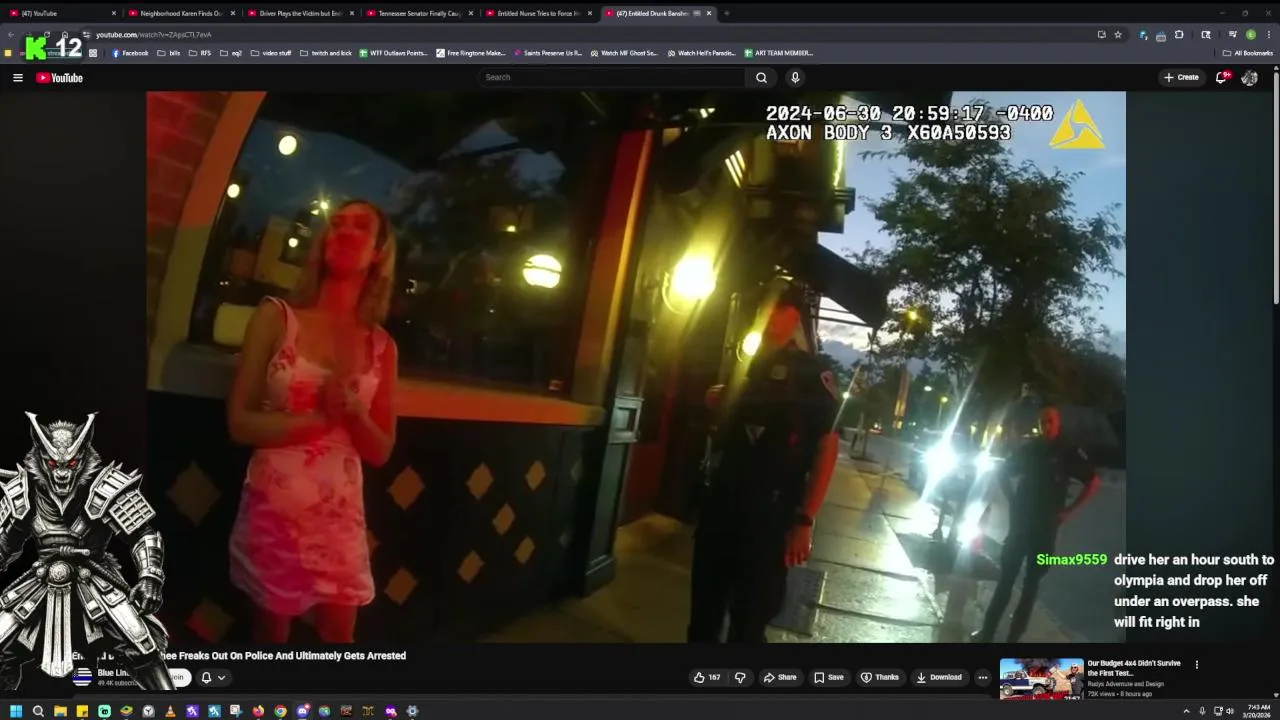The height and width of the screenshot is (720, 1280).
Task: Open WTF Outlaws Points bookmark
Action: pos(394,53)
